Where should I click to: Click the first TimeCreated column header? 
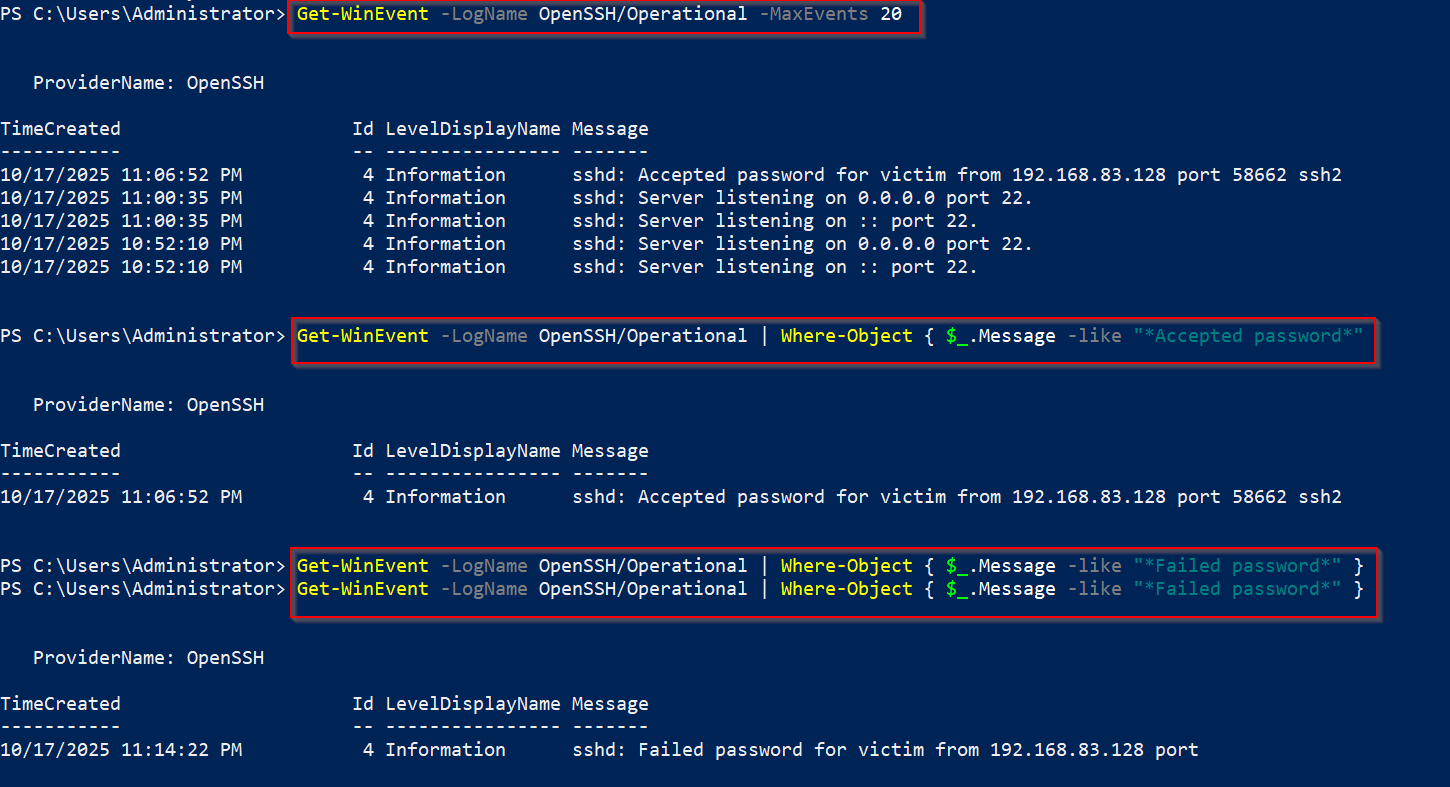60,129
